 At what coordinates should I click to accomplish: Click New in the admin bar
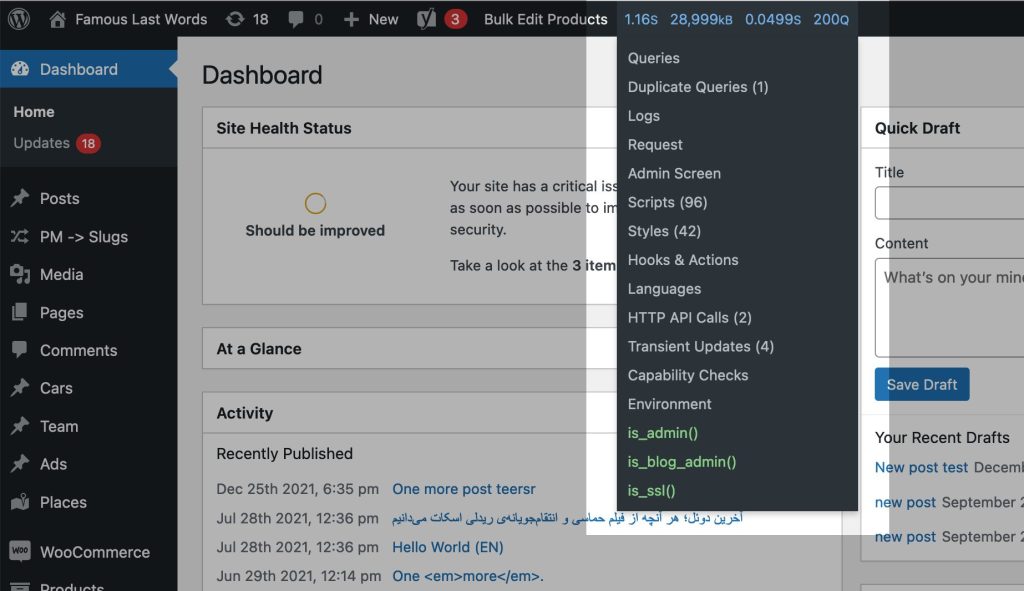383,20
